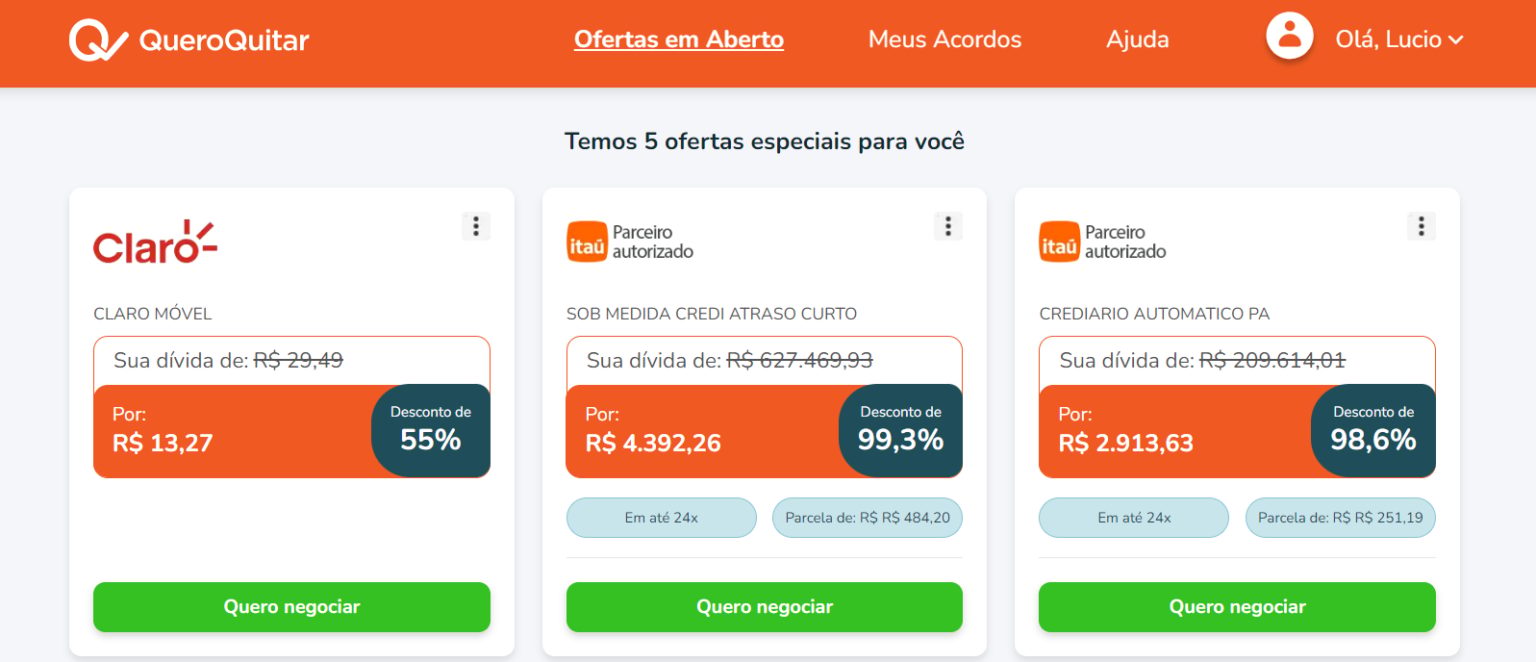Click the QueroQuitar logo icon
1536x662 pixels.
(x=98, y=40)
